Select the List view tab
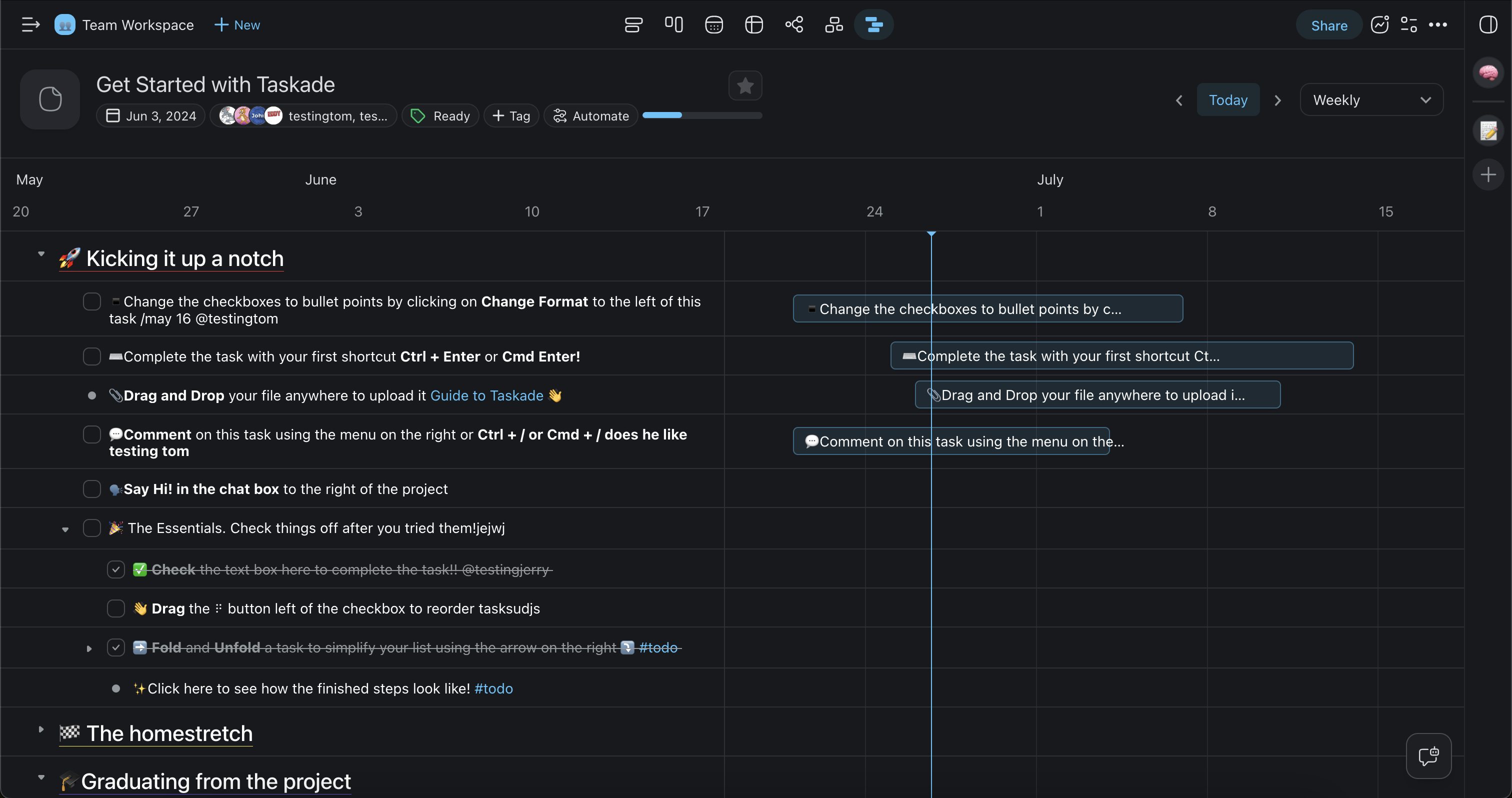The width and height of the screenshot is (1512, 798). [x=633, y=24]
